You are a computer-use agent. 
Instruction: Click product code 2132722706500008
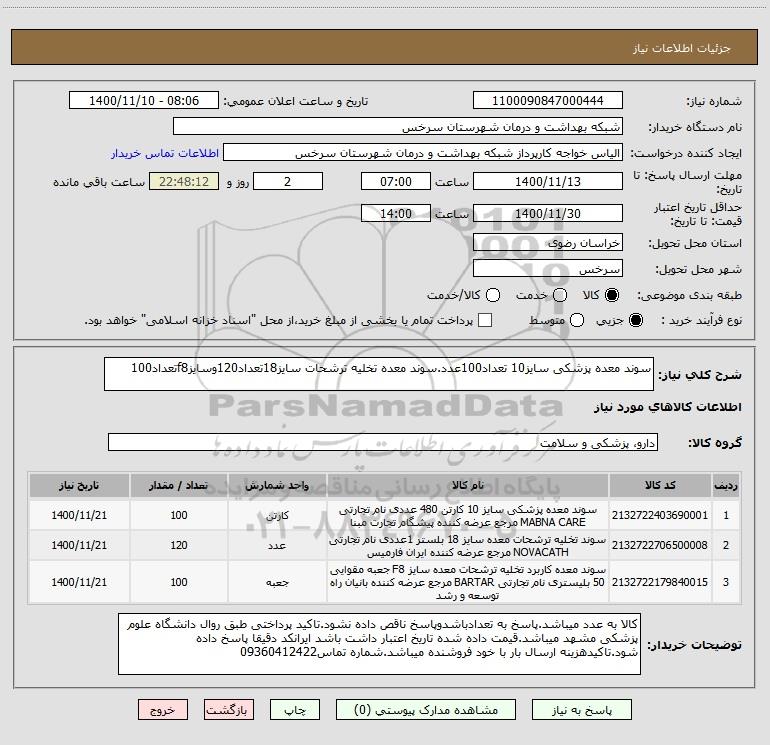click(x=660, y=545)
